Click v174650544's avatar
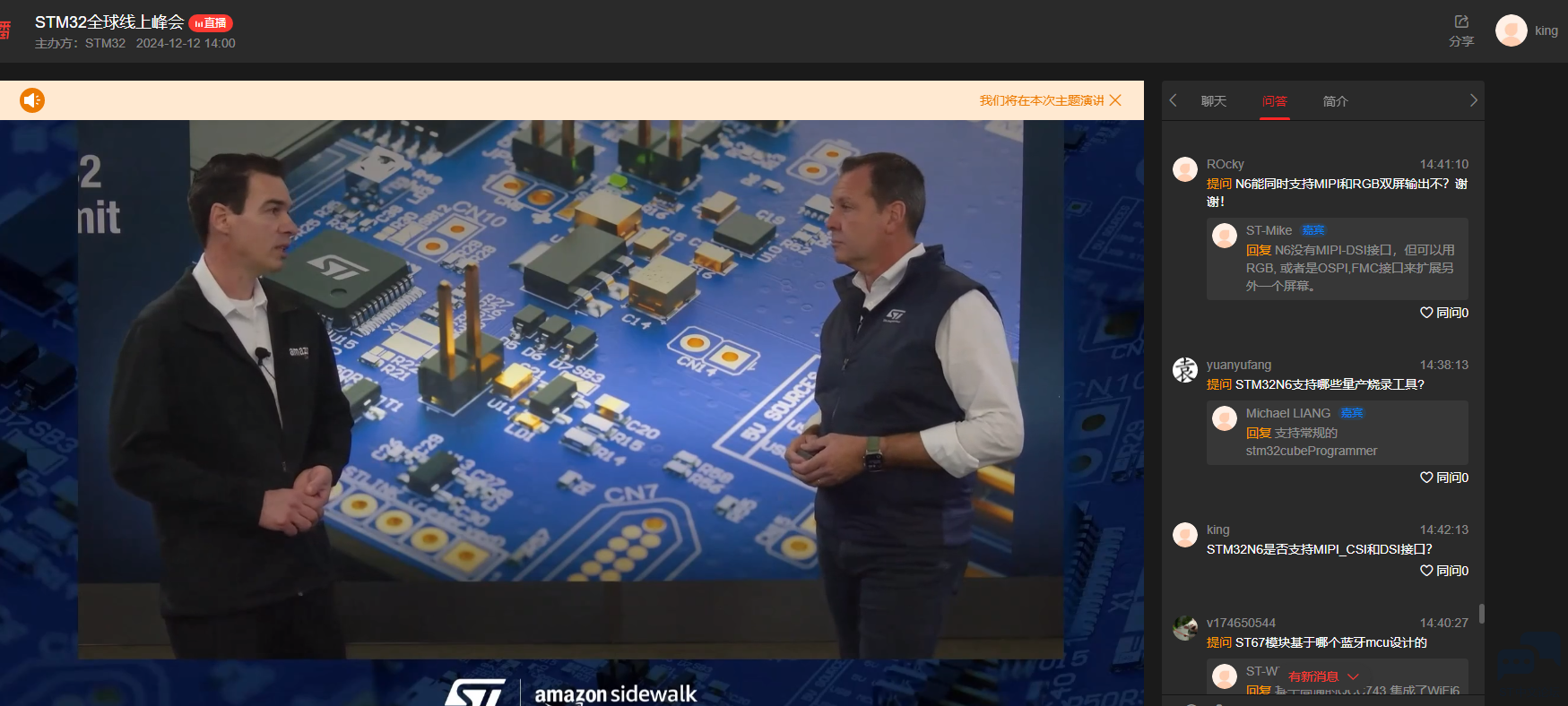The height and width of the screenshot is (706, 1568). (x=1185, y=628)
